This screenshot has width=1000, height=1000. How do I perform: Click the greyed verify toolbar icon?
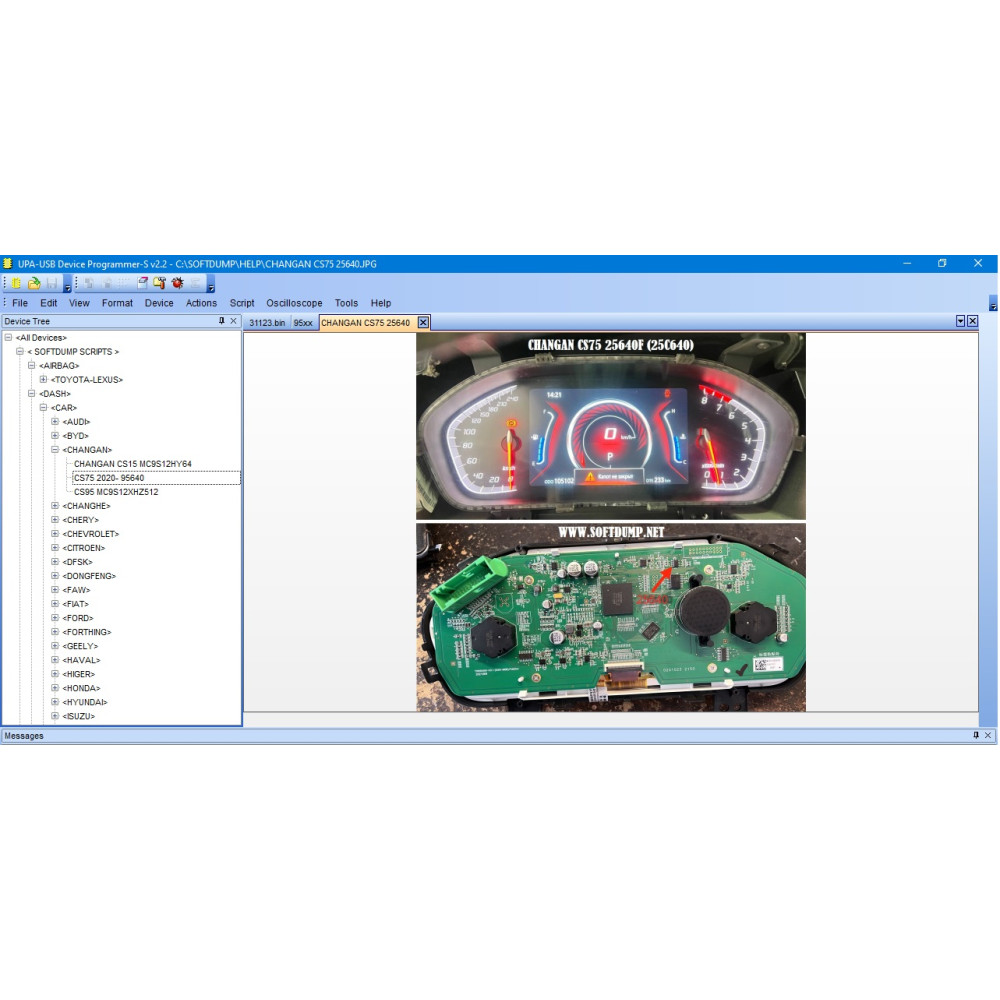tap(124, 283)
